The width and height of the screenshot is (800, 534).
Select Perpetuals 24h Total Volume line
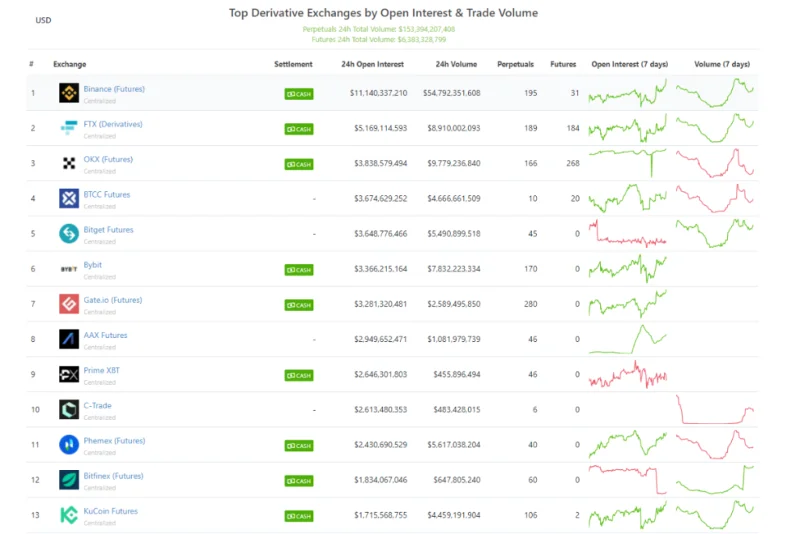point(379,29)
